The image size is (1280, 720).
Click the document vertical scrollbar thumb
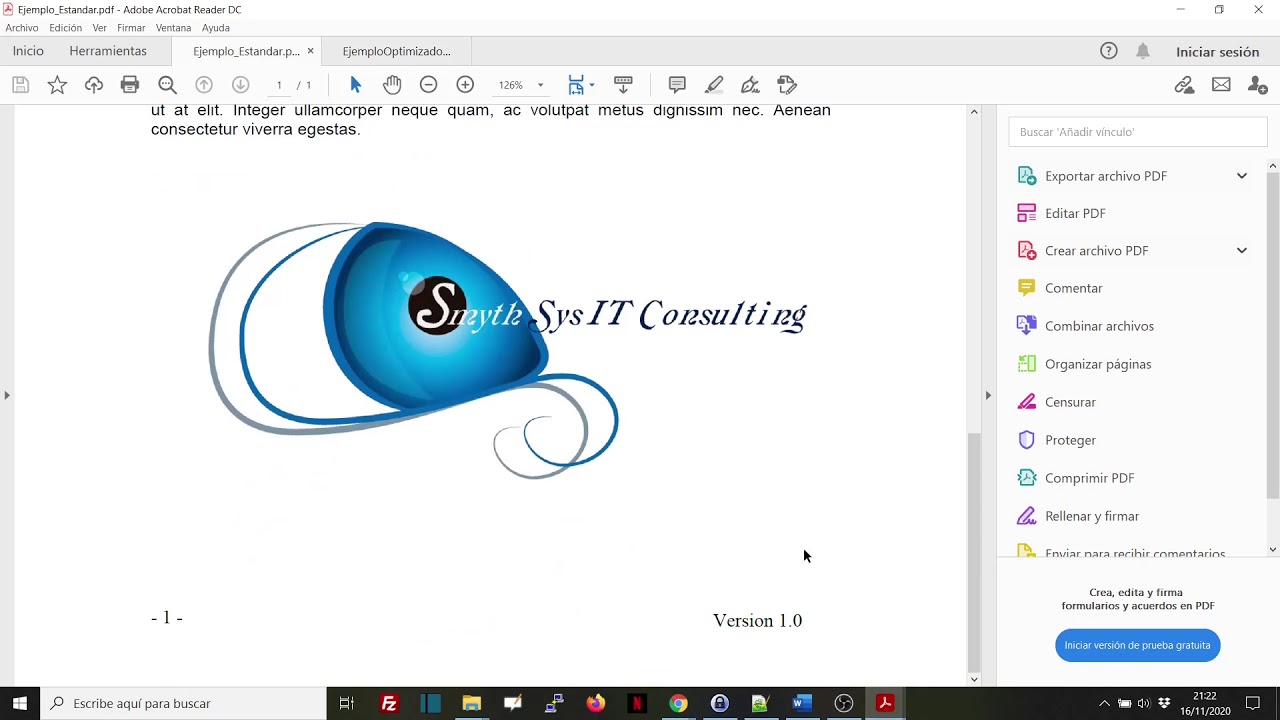(974, 552)
